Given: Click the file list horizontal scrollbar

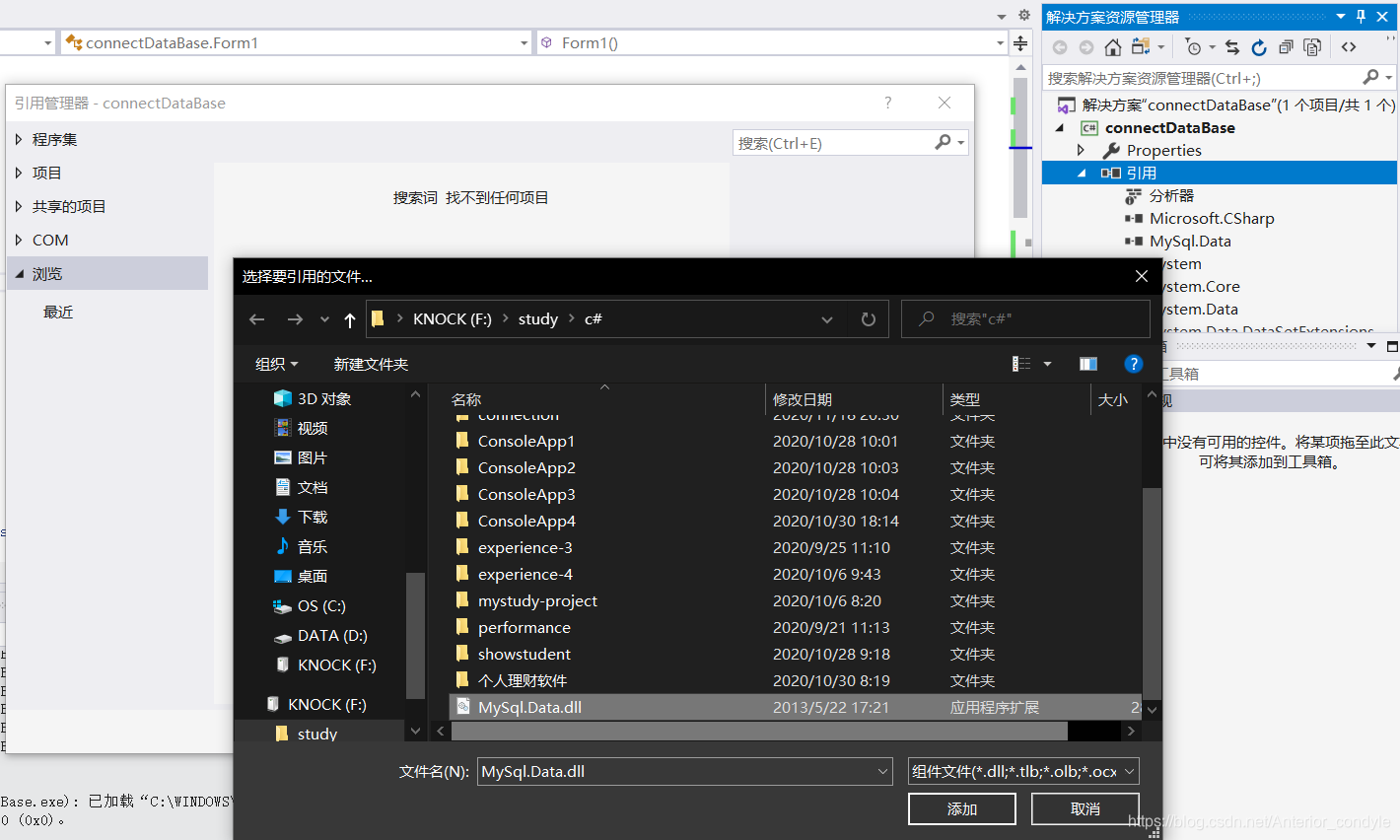Looking at the screenshot, I should pos(759,731).
